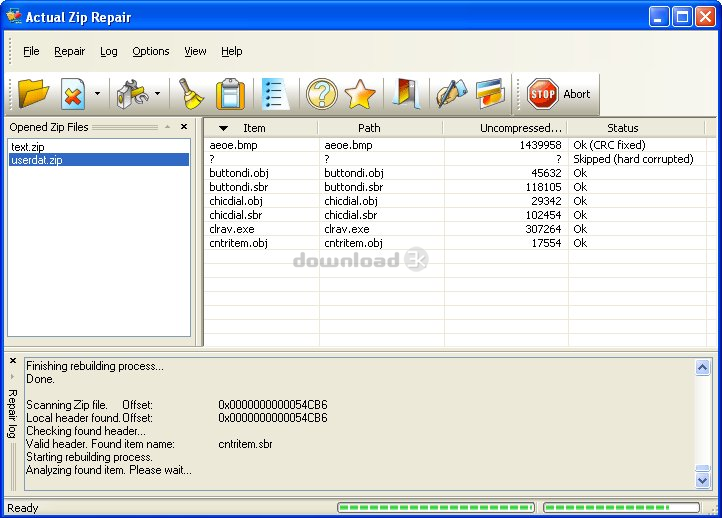Screen dimensions: 722x518
Task: Click 'Finishing rebuilding process...' log line
Action: coord(95,366)
